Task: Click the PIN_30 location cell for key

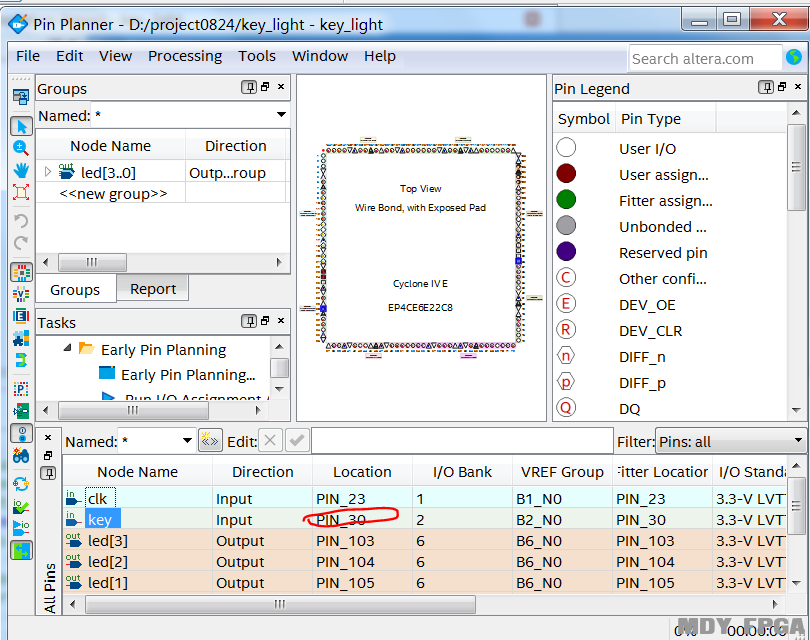Action: click(x=341, y=520)
